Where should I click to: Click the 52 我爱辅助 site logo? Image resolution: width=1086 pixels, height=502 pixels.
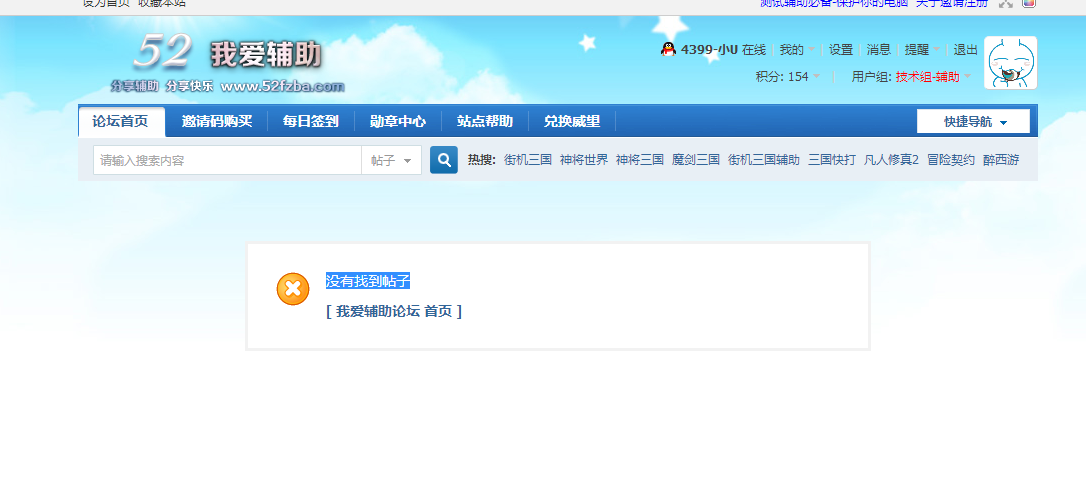click(228, 62)
